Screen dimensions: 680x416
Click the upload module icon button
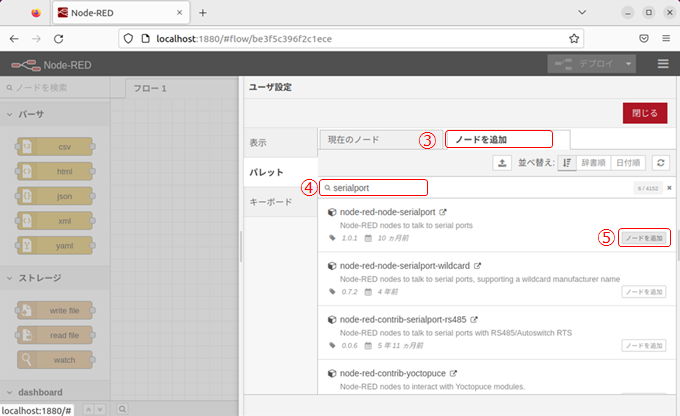pyautogui.click(x=503, y=163)
